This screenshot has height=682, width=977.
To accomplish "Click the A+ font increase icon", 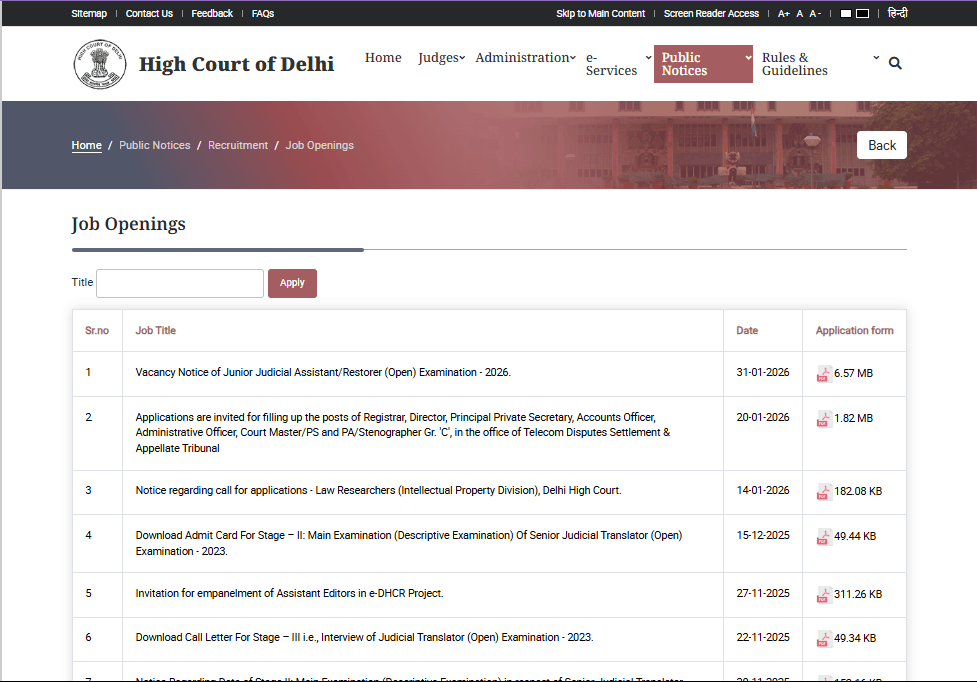I will [x=784, y=13].
